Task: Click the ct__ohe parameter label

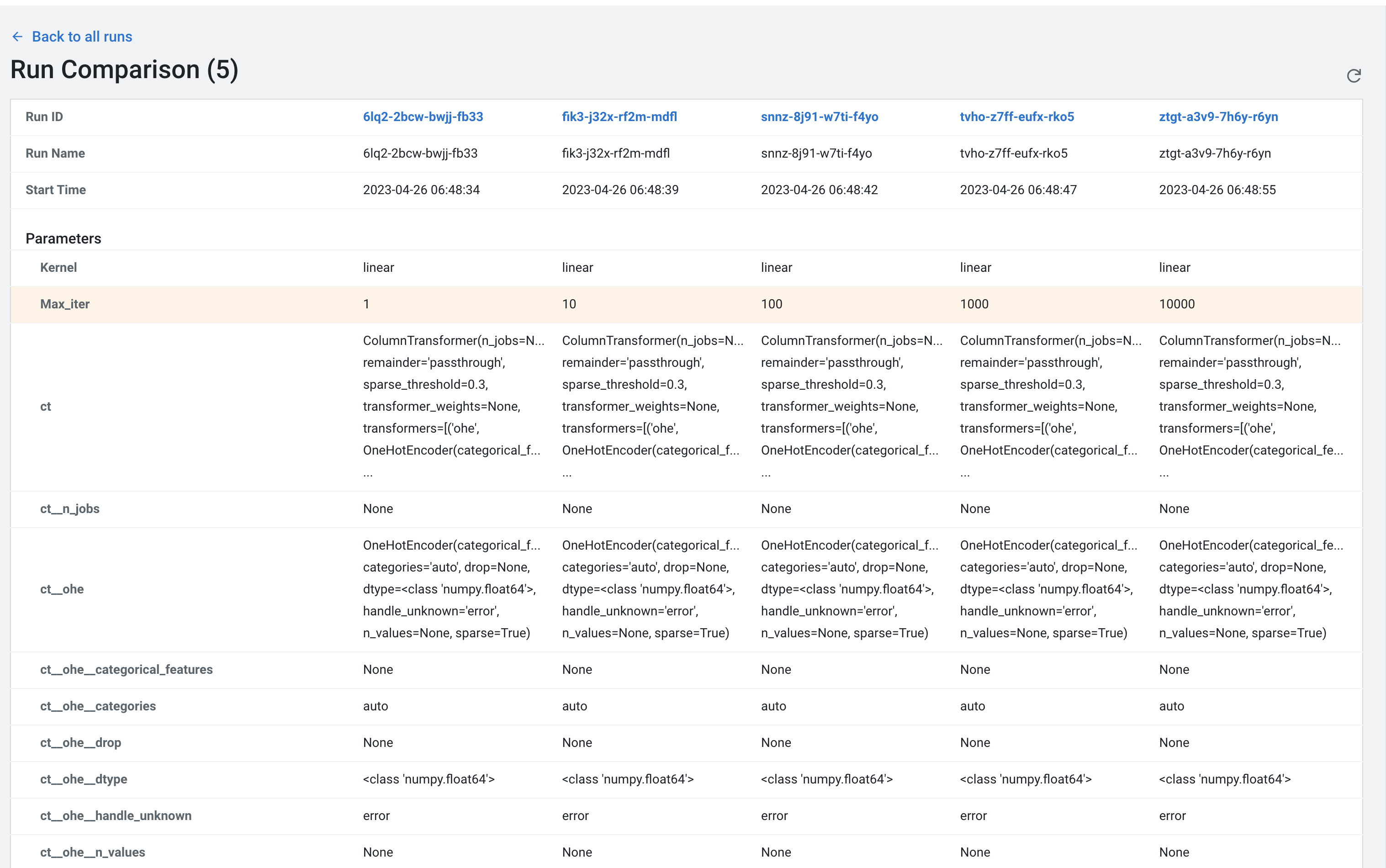Action: [x=61, y=589]
